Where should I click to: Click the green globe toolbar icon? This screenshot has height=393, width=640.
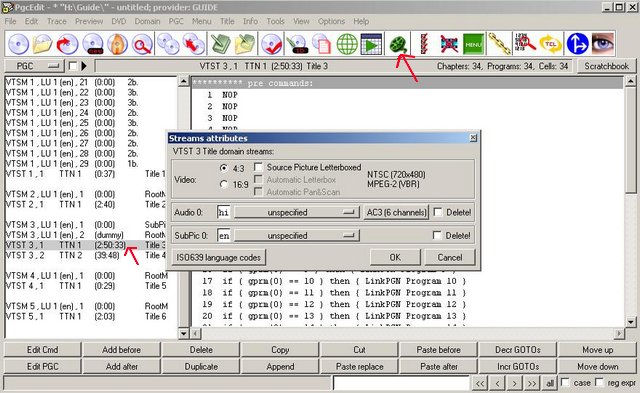(x=347, y=44)
